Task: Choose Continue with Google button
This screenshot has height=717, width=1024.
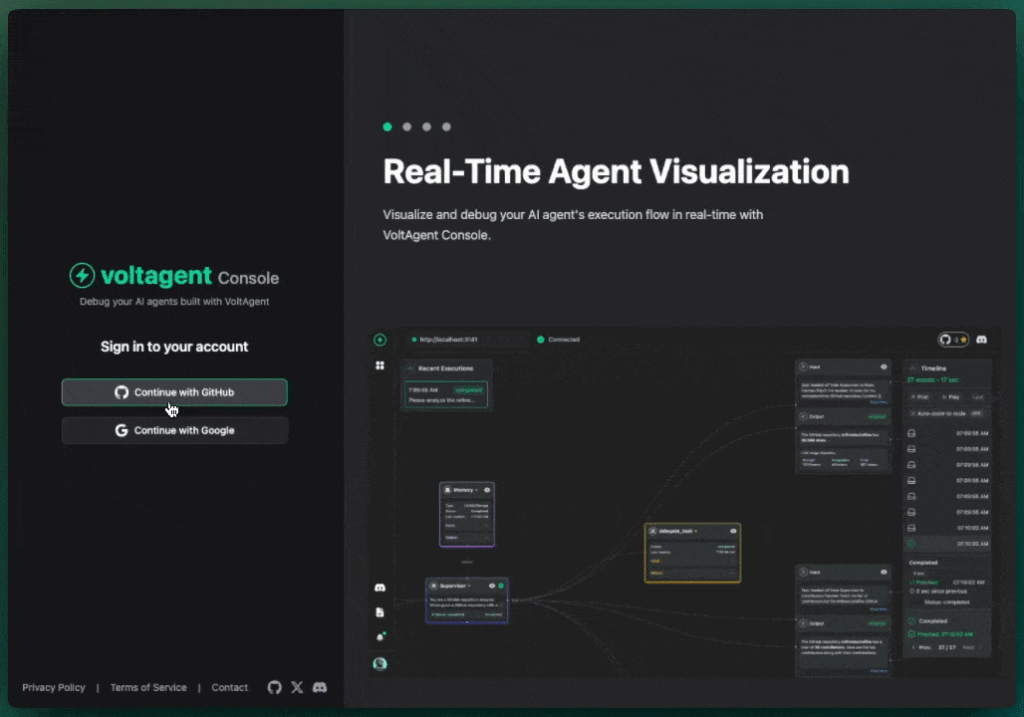Action: coord(175,430)
